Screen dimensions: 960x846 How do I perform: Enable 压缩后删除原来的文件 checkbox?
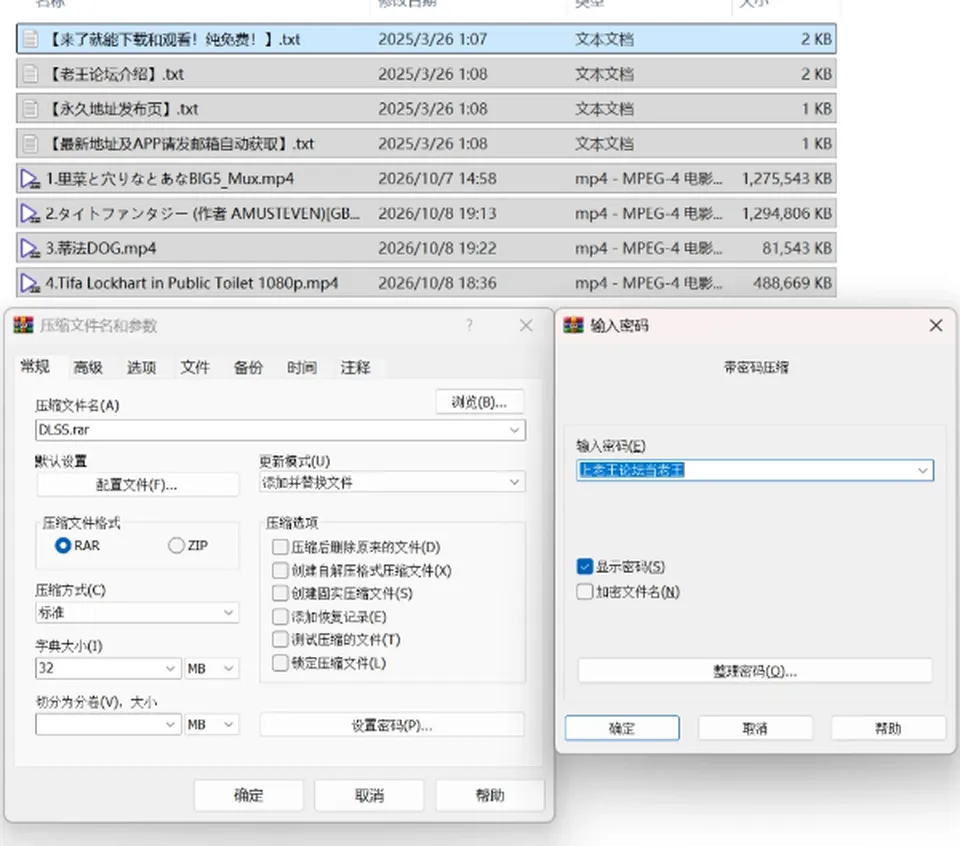tap(280, 547)
